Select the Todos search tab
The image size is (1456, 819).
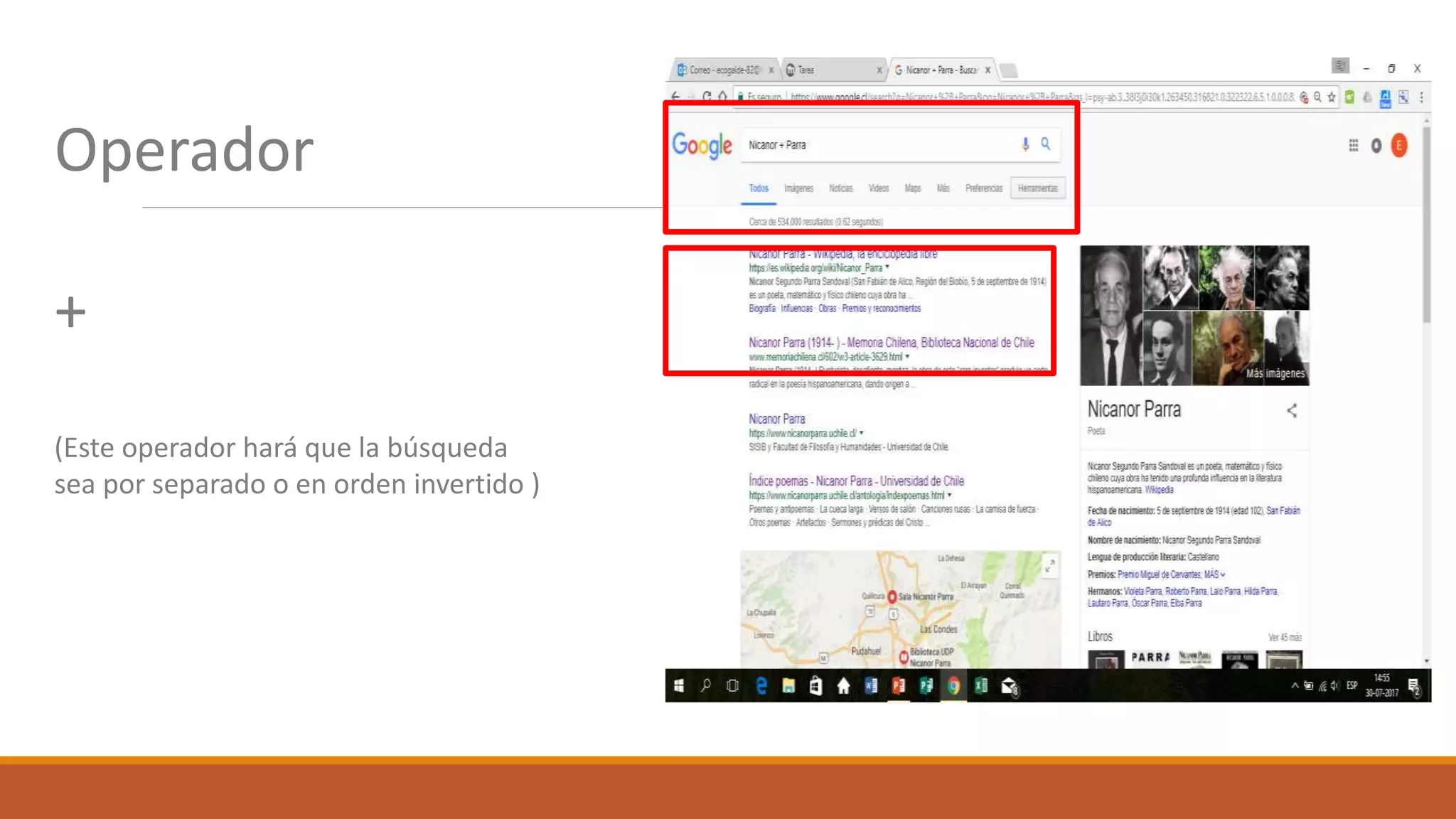point(759,188)
